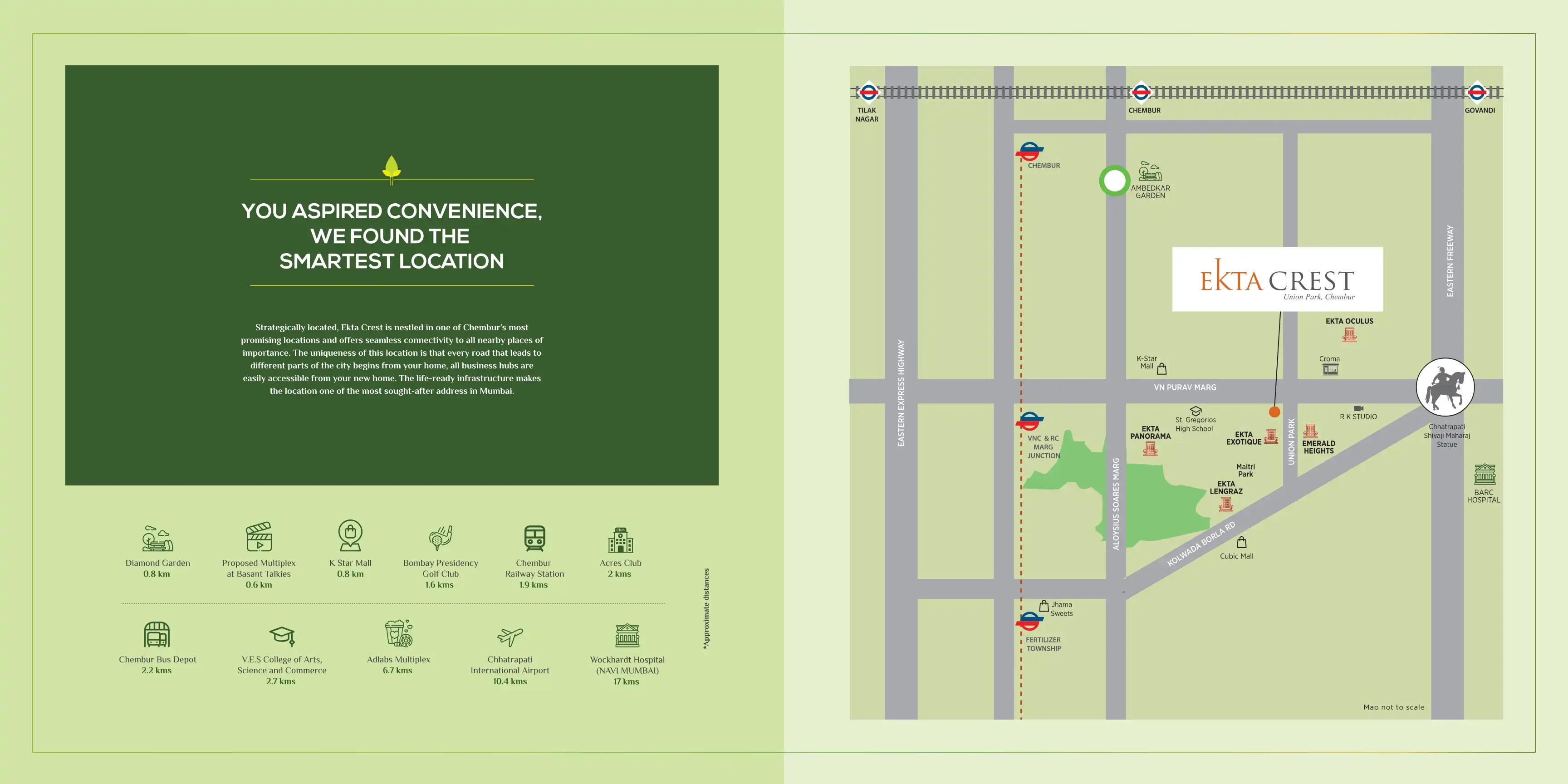Click the Chembur Bus Depot bus icon

coord(157,635)
